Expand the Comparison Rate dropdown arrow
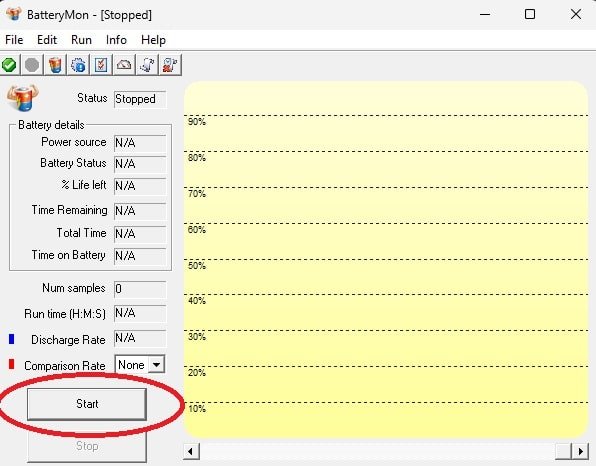Image resolution: width=596 pixels, height=466 pixels. [156, 365]
